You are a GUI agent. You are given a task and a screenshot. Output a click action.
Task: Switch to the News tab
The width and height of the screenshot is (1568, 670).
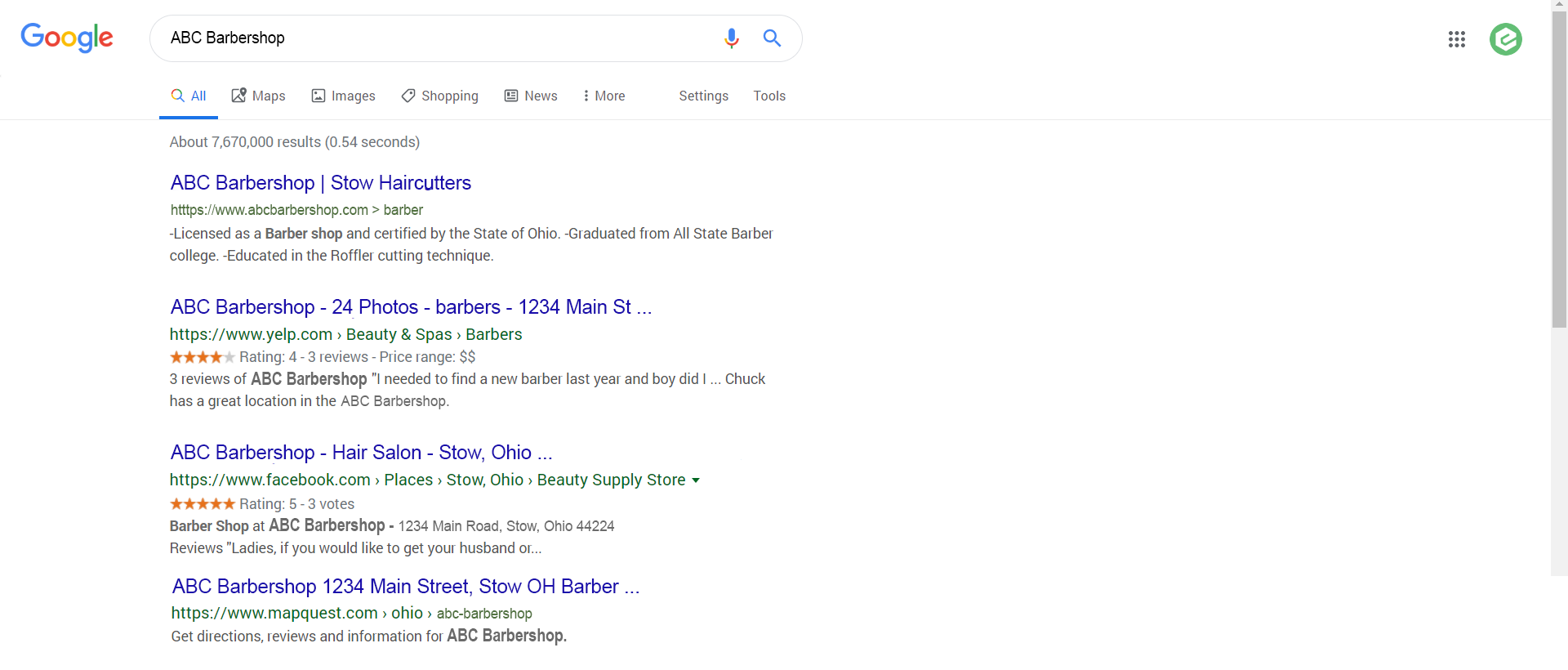tap(531, 96)
